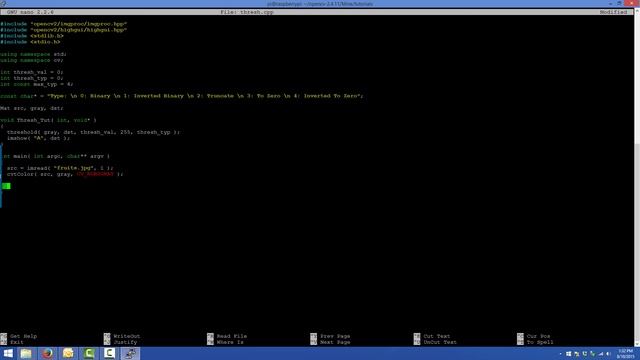Screen dimensions: 640x360
Task: Click the red constant in cvtColor line
Action: [95, 174]
